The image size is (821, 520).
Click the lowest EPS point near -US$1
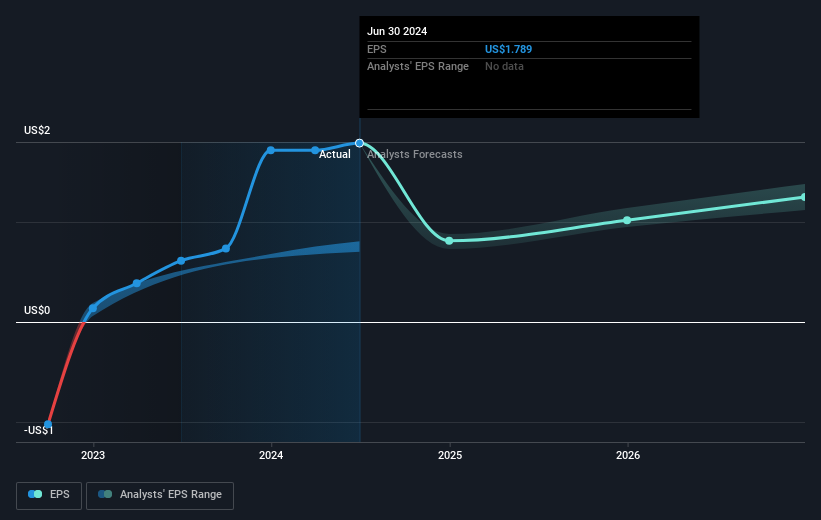coord(48,424)
